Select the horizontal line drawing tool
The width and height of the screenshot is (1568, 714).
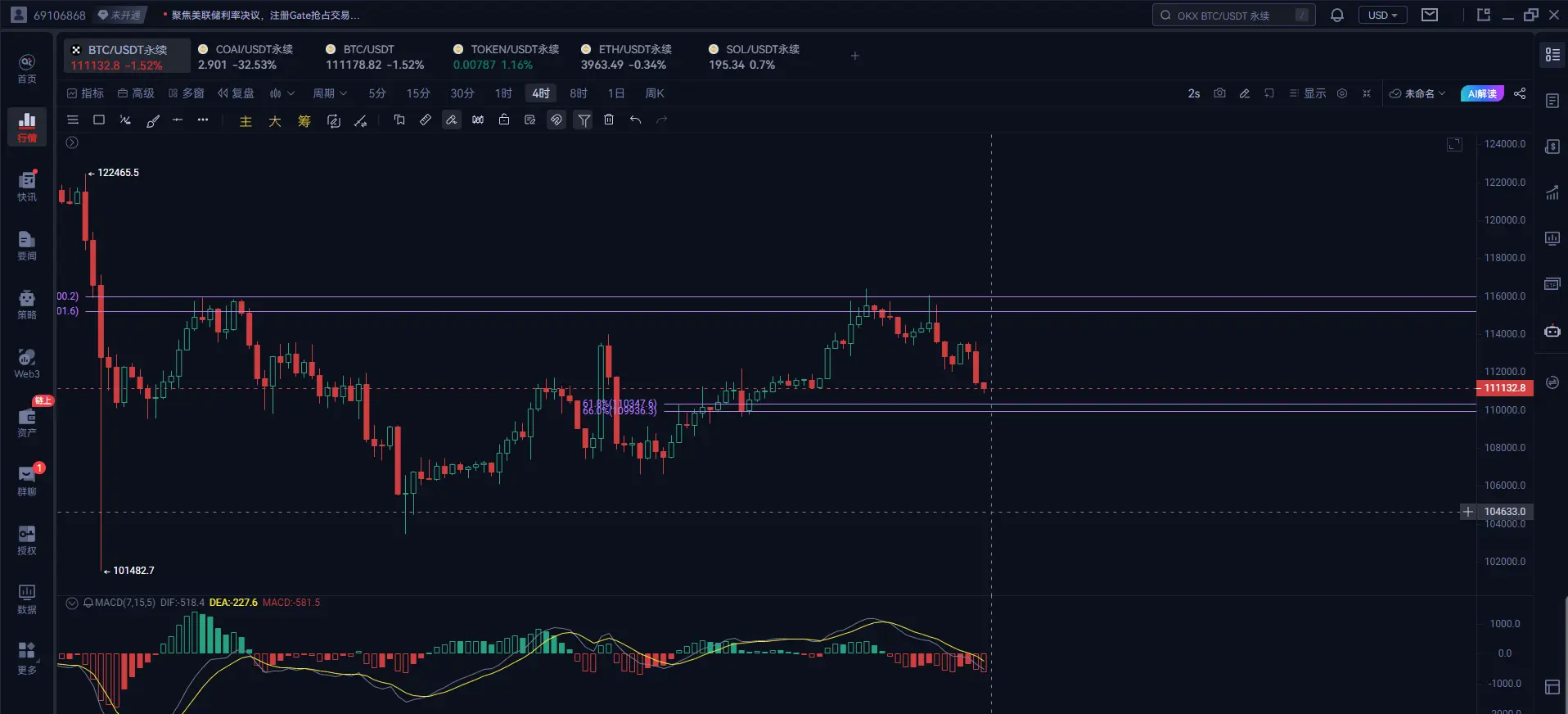coord(178,120)
